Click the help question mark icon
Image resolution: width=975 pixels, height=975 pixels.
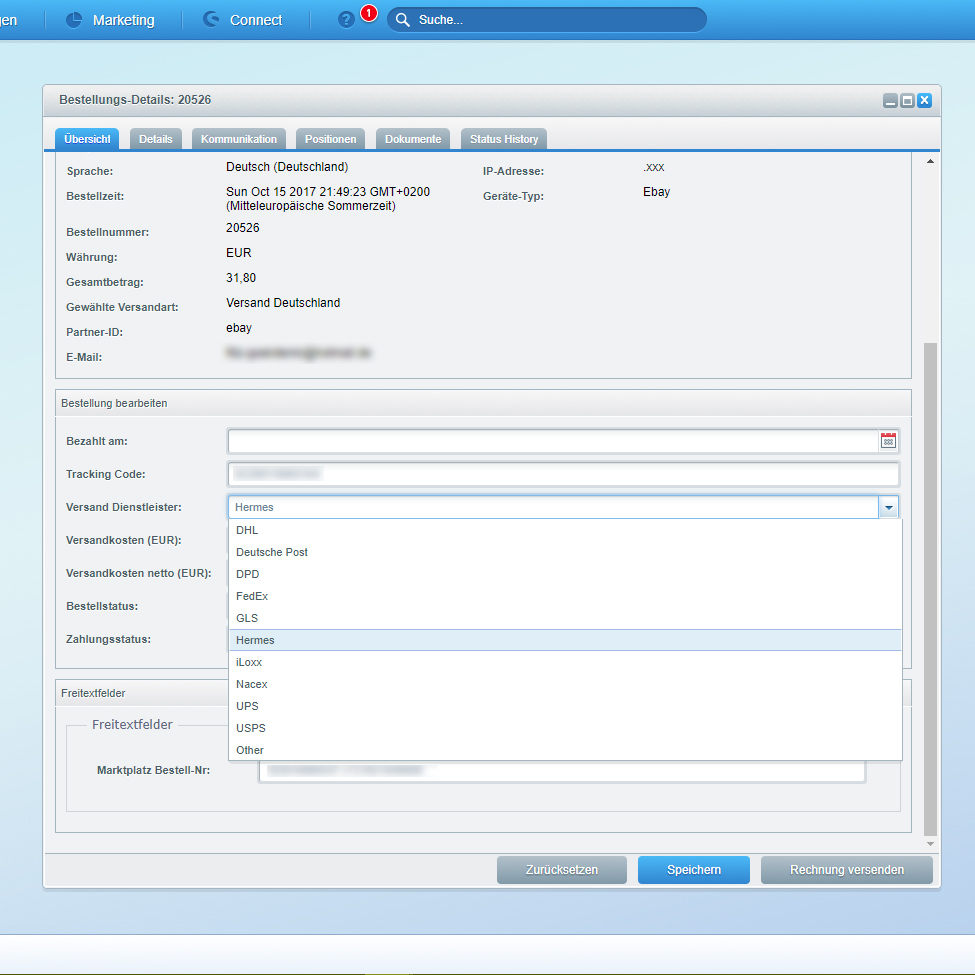point(346,20)
